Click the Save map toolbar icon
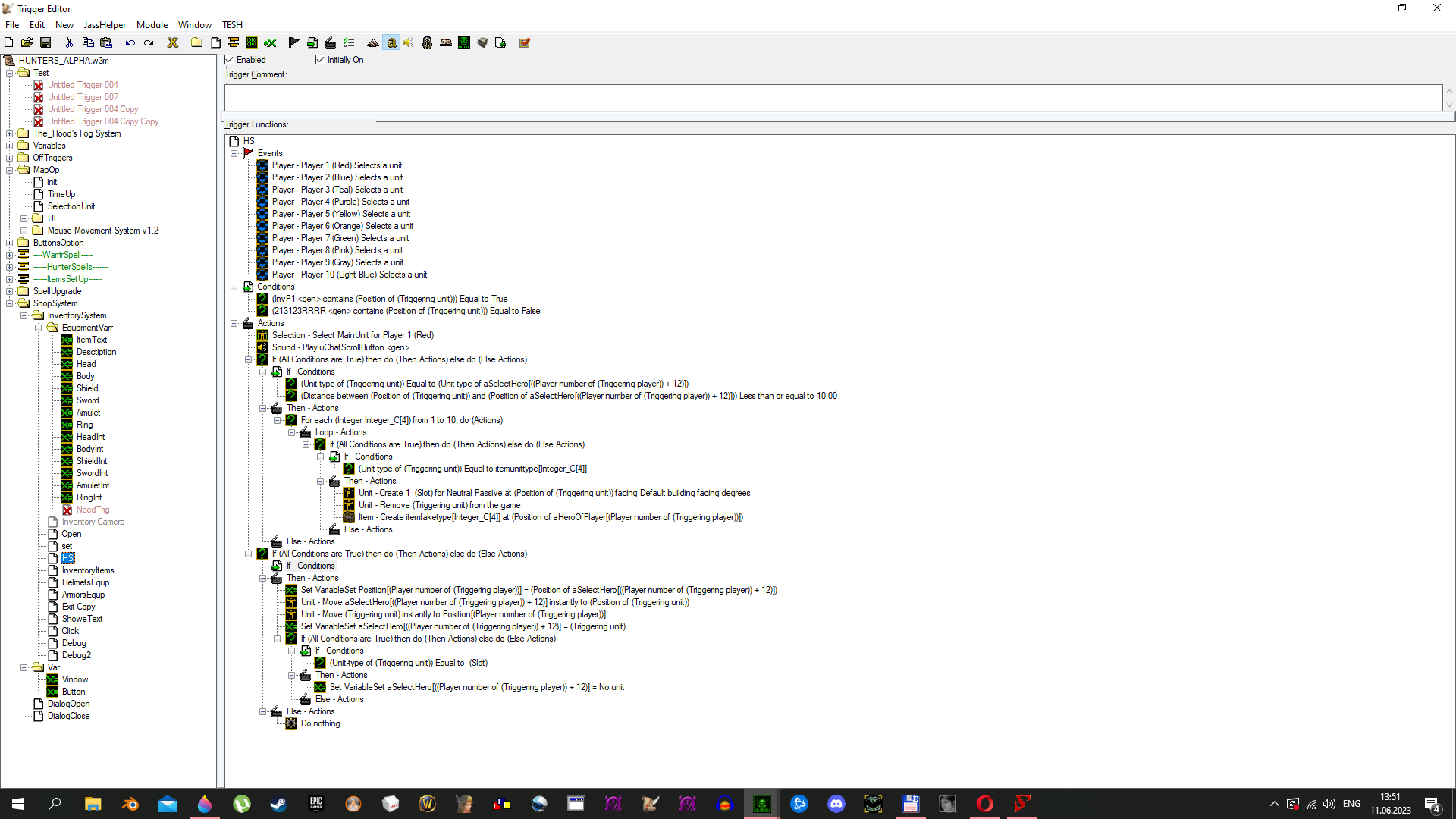Image resolution: width=1456 pixels, height=819 pixels. [x=45, y=42]
